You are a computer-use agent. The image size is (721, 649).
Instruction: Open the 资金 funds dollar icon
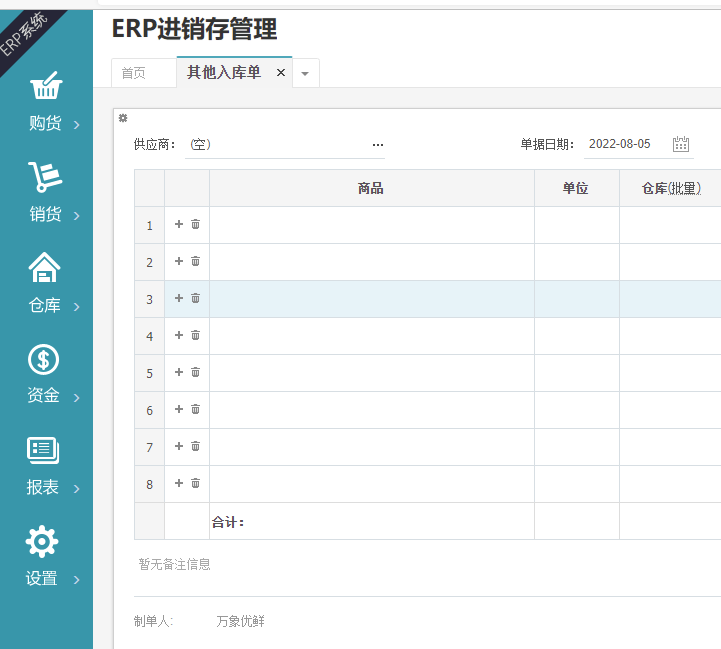click(44, 359)
